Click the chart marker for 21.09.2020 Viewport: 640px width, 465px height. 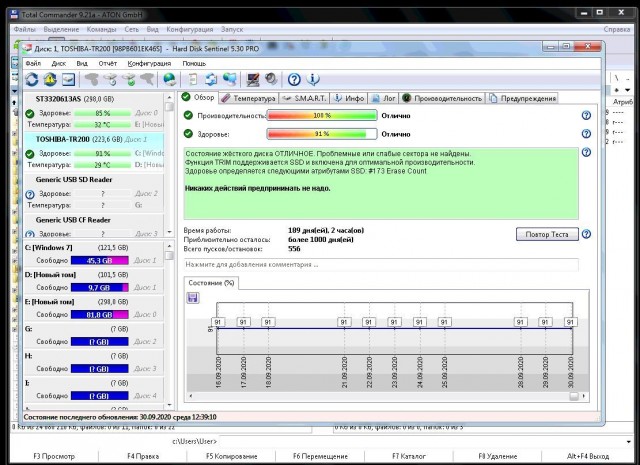click(344, 322)
